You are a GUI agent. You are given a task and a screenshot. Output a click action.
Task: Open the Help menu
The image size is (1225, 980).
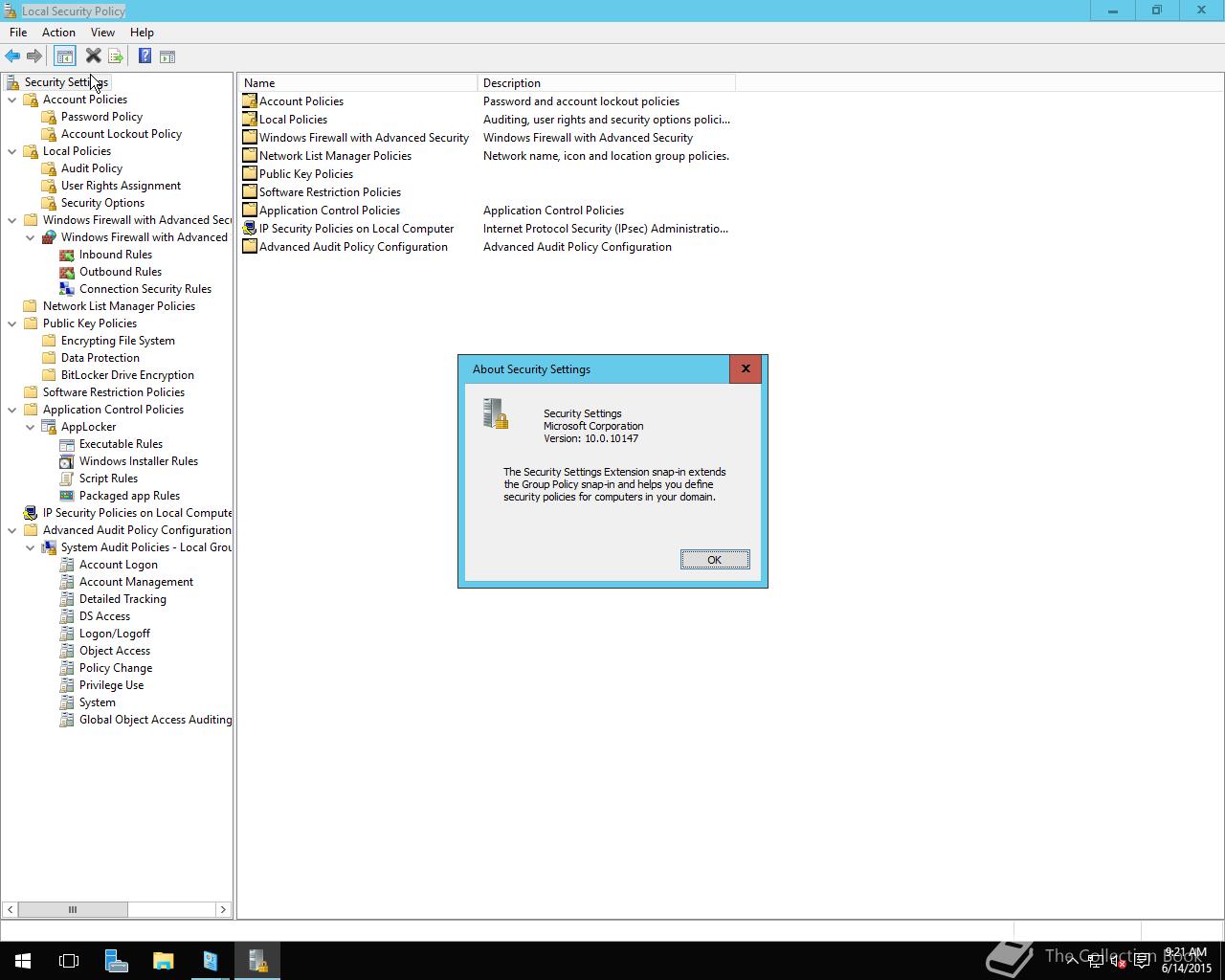click(142, 33)
